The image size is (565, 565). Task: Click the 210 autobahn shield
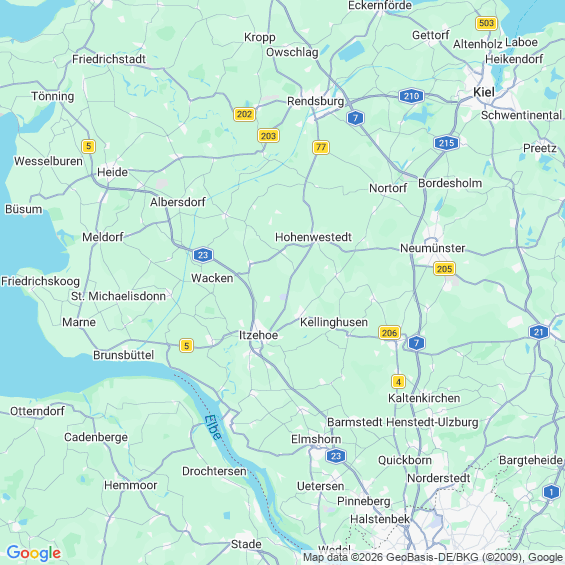tap(411, 96)
